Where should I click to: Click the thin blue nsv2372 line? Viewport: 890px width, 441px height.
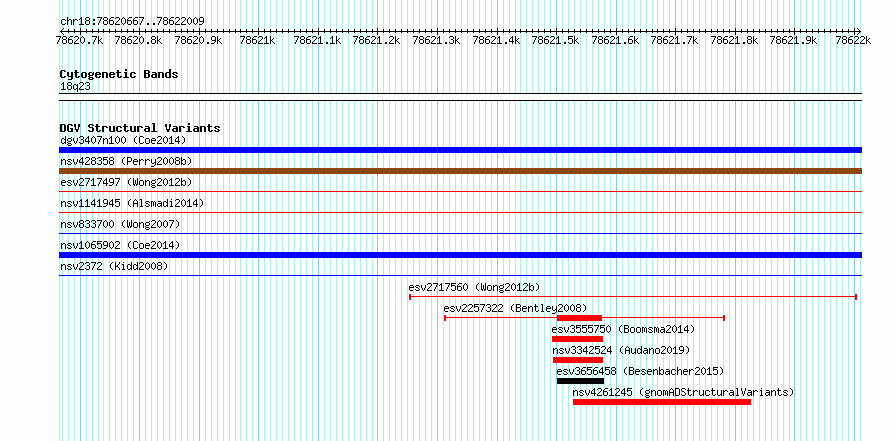460,276
